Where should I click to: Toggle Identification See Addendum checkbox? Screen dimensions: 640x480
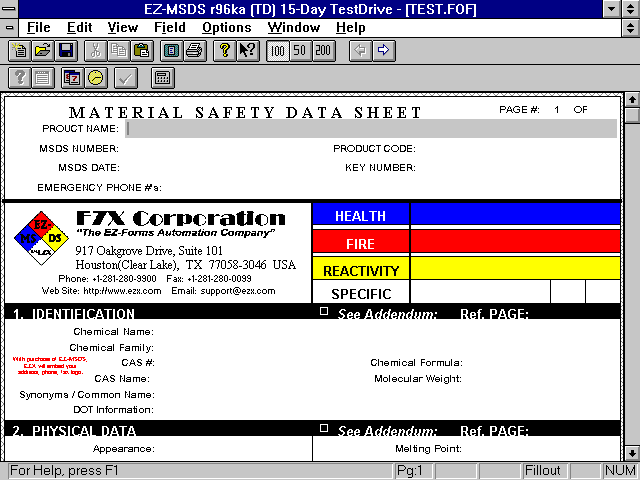click(x=323, y=312)
